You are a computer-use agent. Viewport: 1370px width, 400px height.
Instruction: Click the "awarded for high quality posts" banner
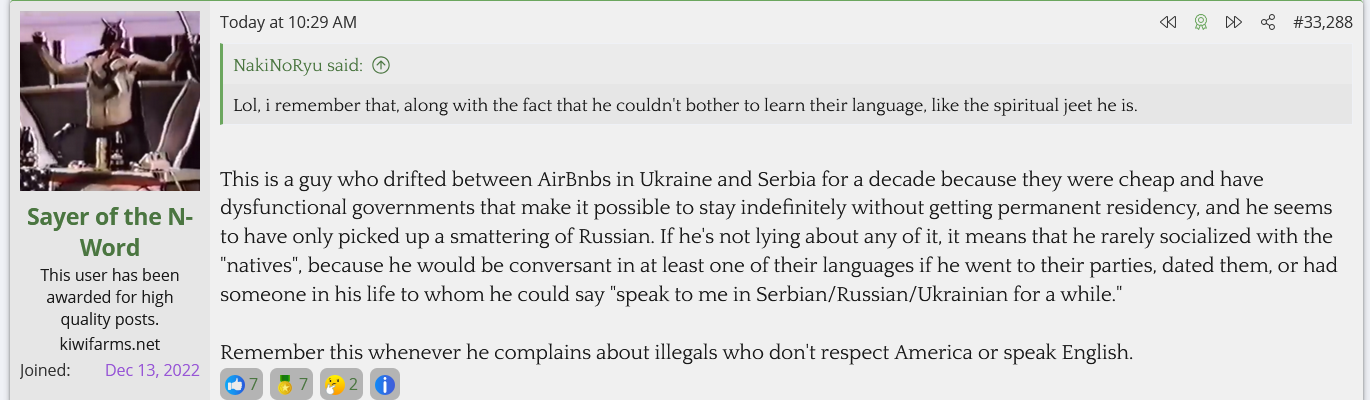point(109,297)
